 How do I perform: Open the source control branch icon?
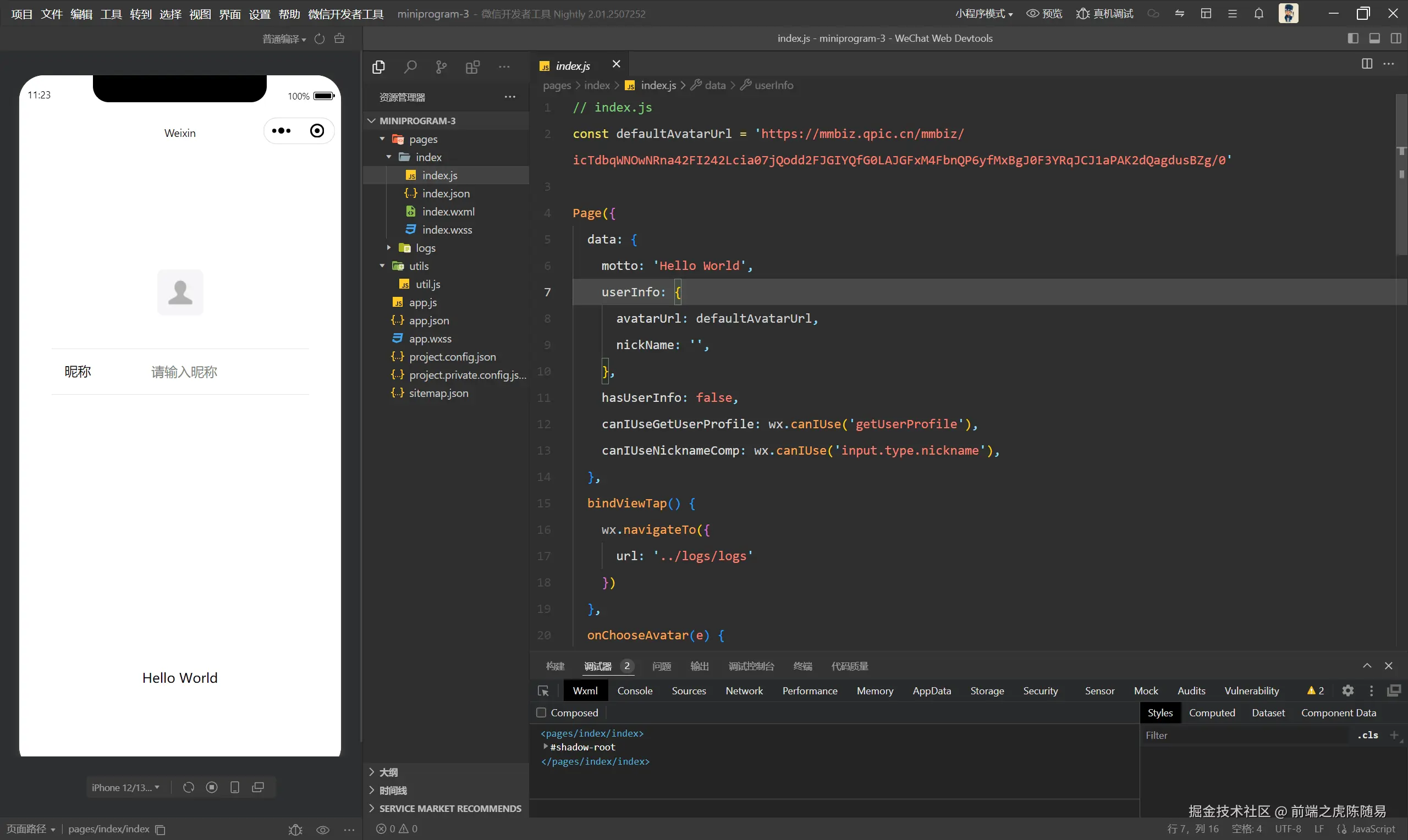tap(441, 68)
